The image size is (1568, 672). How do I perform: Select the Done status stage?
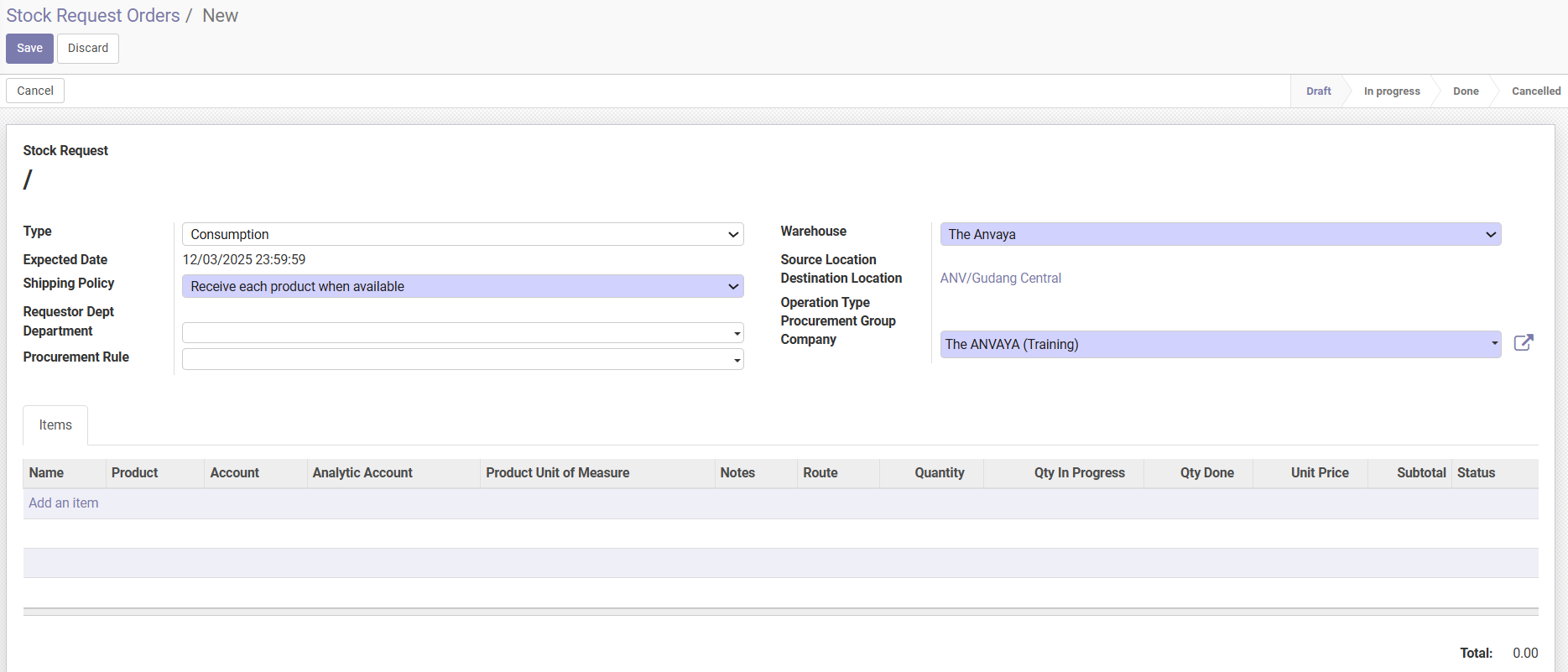[x=1465, y=91]
